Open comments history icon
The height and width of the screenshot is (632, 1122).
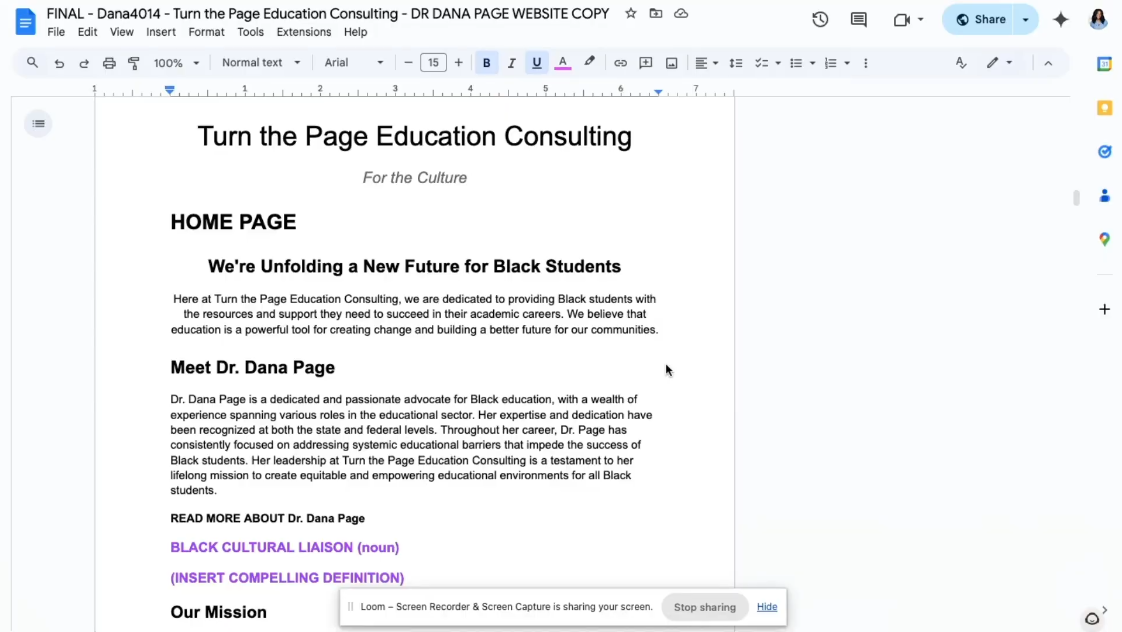[859, 19]
